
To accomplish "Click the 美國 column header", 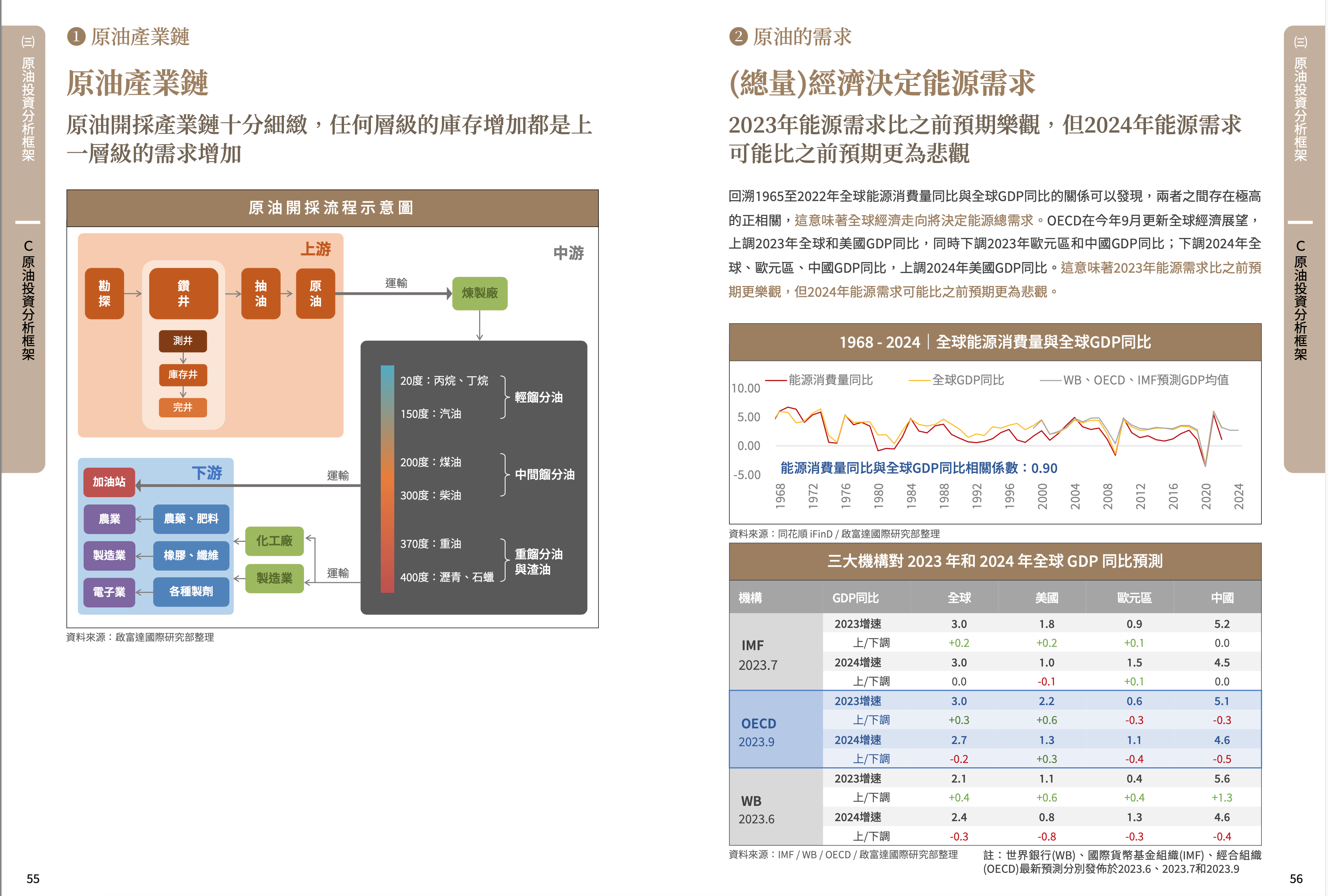I will pos(1046,598).
